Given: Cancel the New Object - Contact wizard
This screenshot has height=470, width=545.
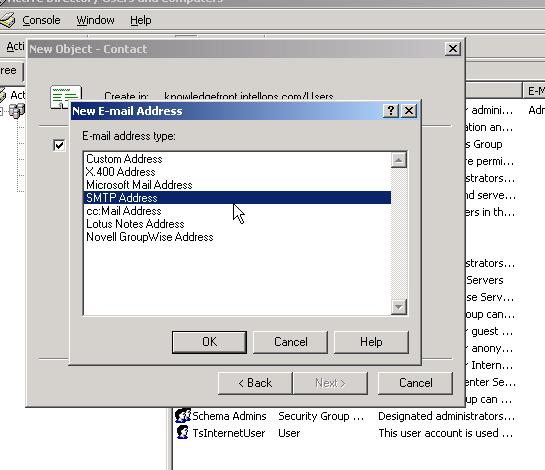Looking at the screenshot, I should tap(415, 383).
